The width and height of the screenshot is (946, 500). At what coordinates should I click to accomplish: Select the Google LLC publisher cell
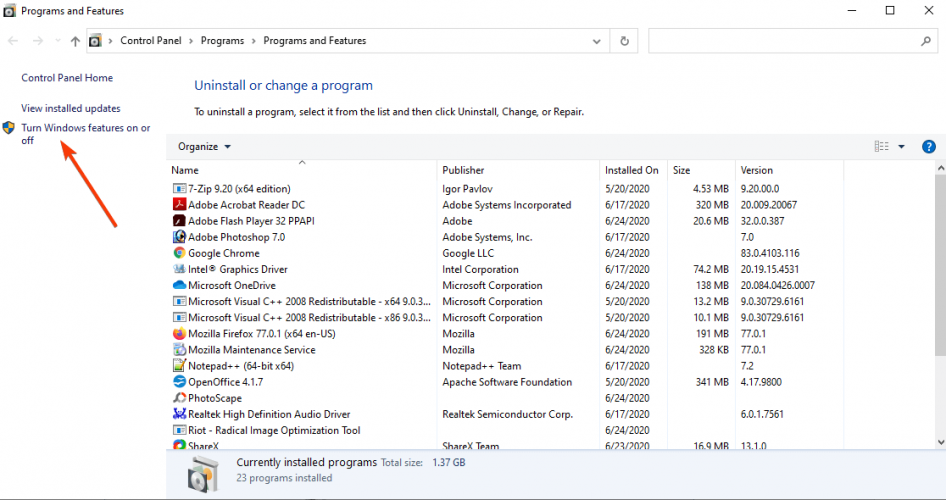coord(468,253)
